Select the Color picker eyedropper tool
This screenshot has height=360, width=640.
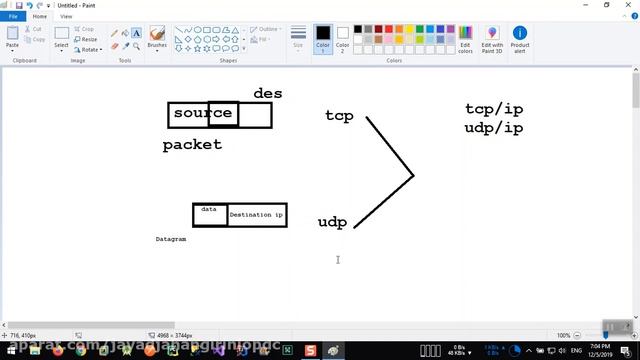coord(126,47)
